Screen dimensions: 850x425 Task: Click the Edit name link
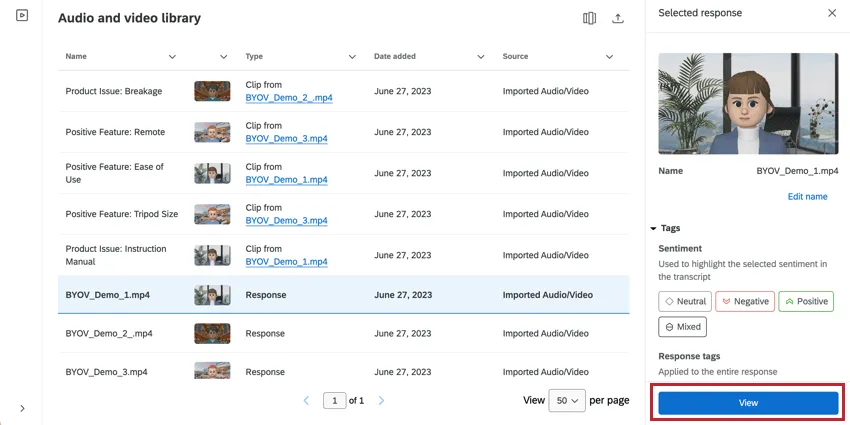[x=807, y=197]
